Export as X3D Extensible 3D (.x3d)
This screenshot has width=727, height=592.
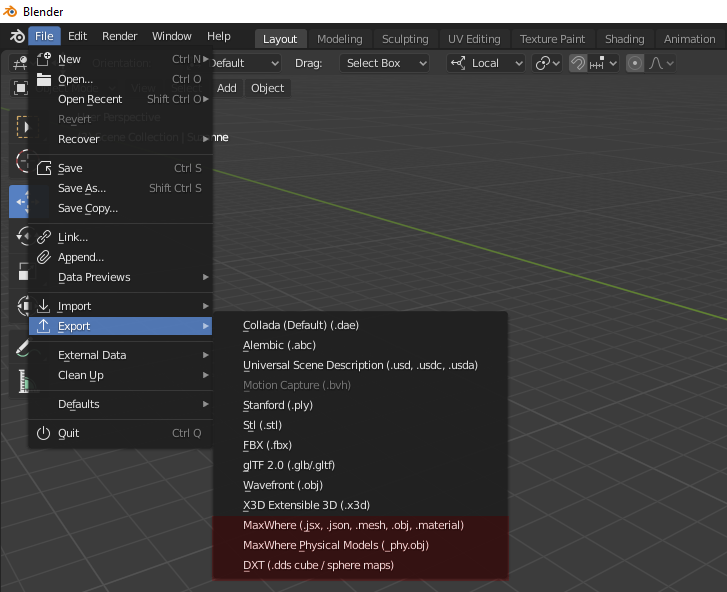(x=360, y=505)
